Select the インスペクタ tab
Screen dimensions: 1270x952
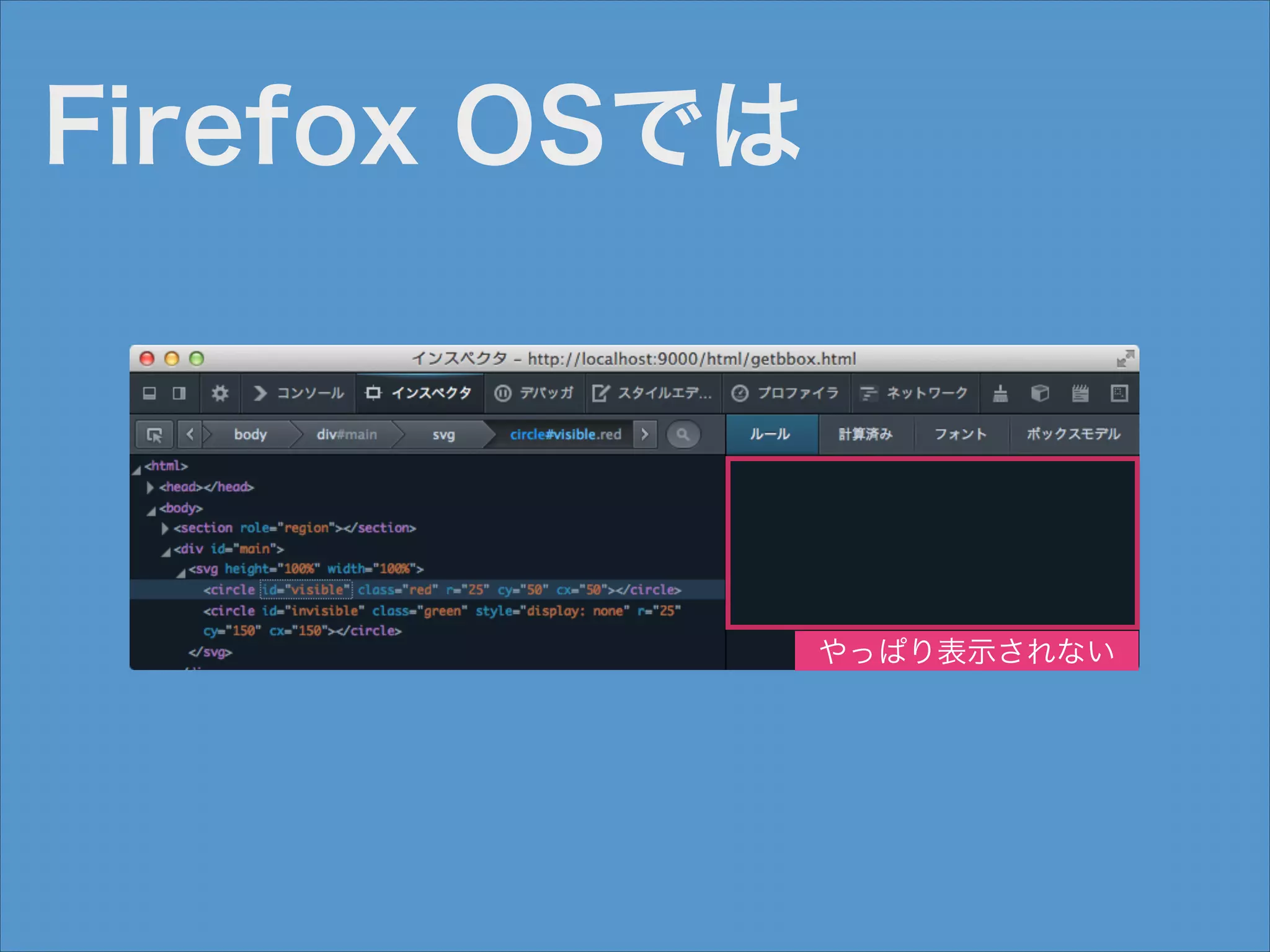[419, 394]
